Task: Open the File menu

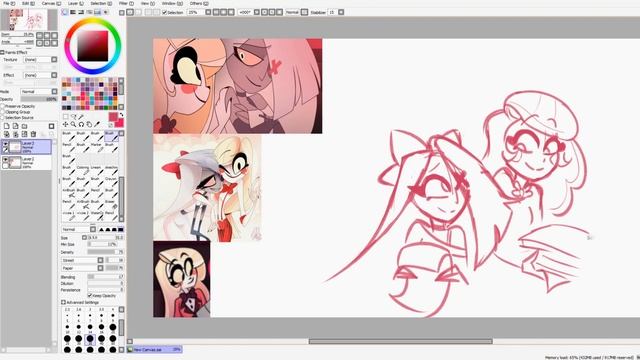Action: click(9, 3)
